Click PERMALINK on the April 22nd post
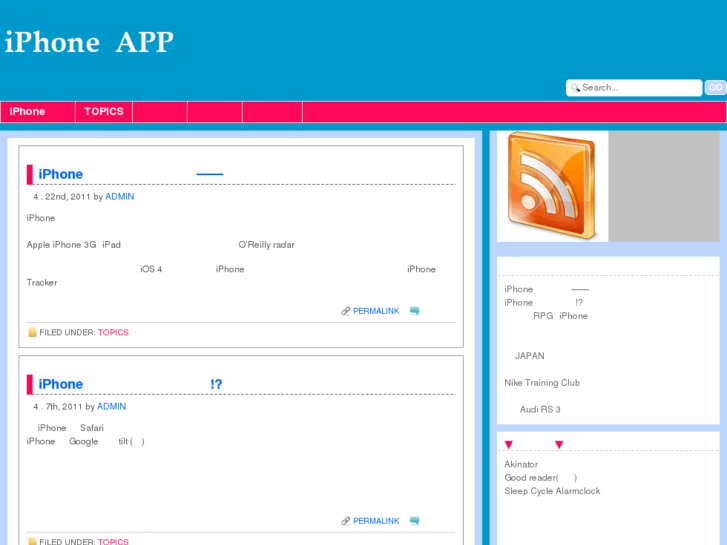The width and height of the screenshot is (727, 545). tap(376, 311)
